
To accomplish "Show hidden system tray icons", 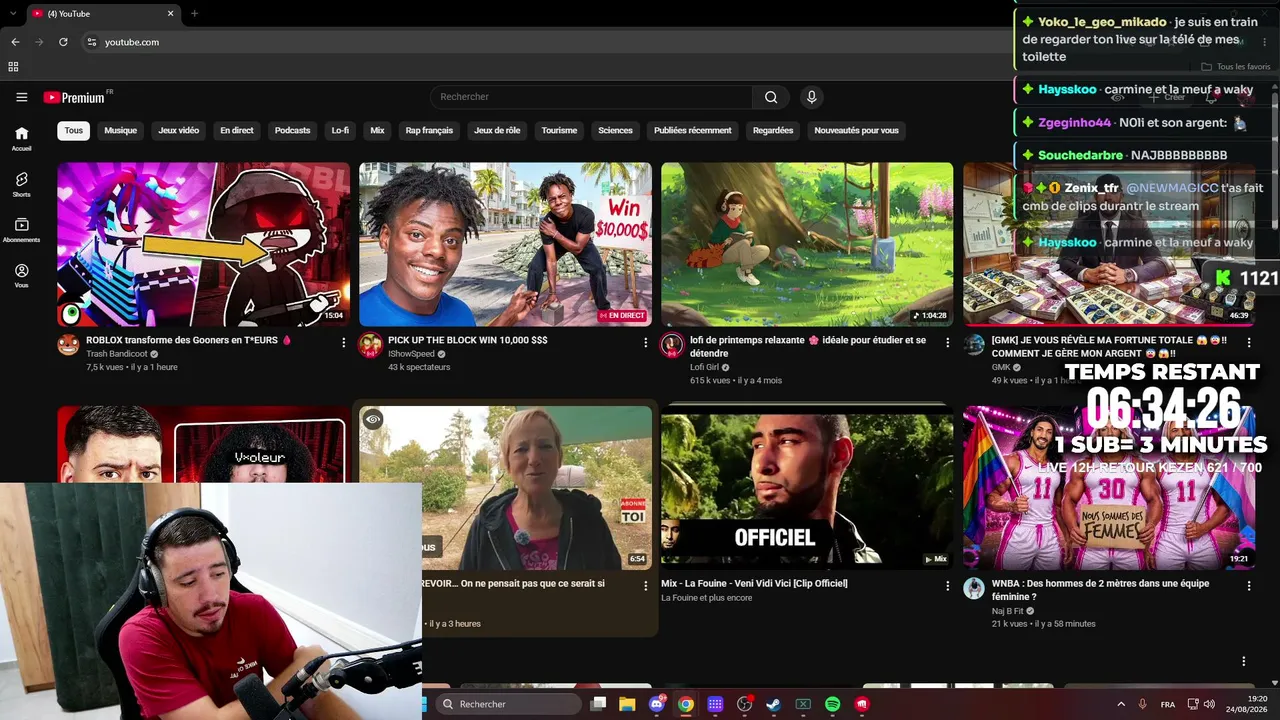I will [x=1121, y=704].
